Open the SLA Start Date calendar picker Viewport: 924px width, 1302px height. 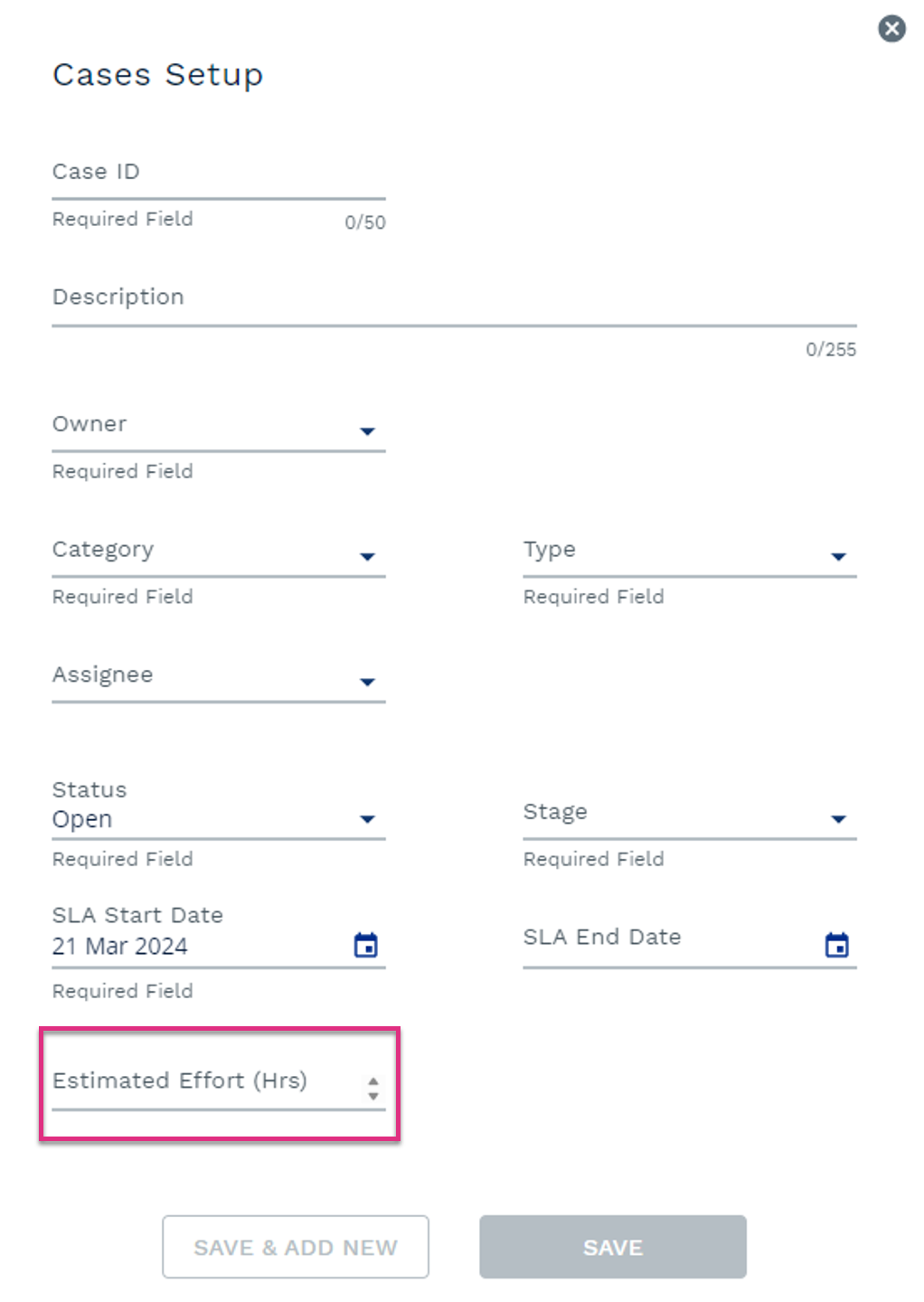pyautogui.click(x=366, y=946)
